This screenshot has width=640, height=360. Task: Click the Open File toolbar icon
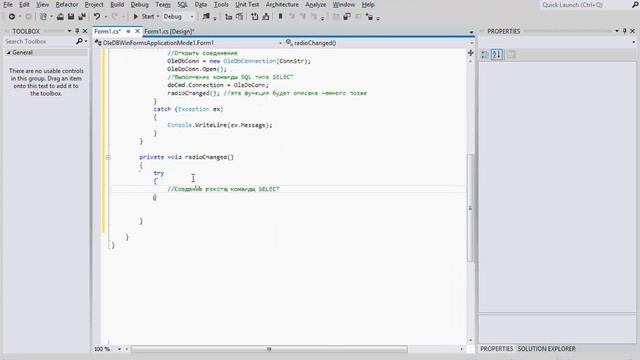[x=60, y=17]
